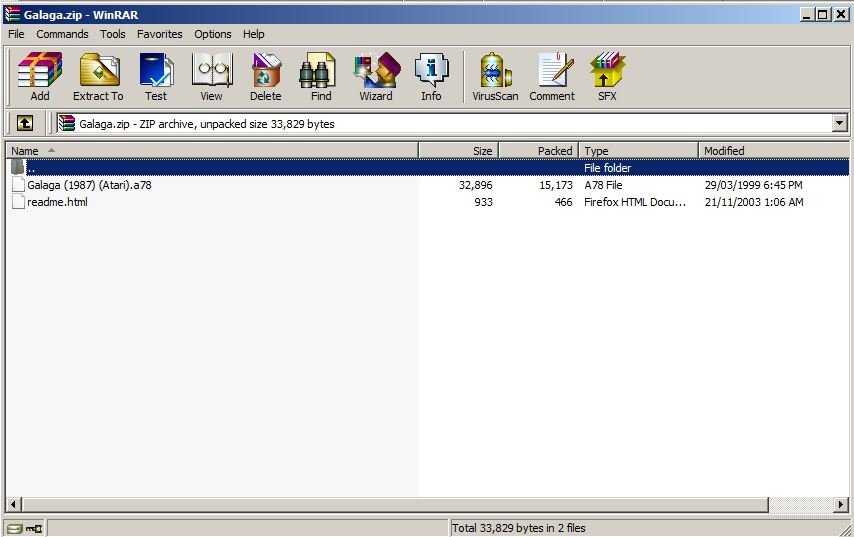Open the Comment tool
854x537 pixels.
coord(552,77)
